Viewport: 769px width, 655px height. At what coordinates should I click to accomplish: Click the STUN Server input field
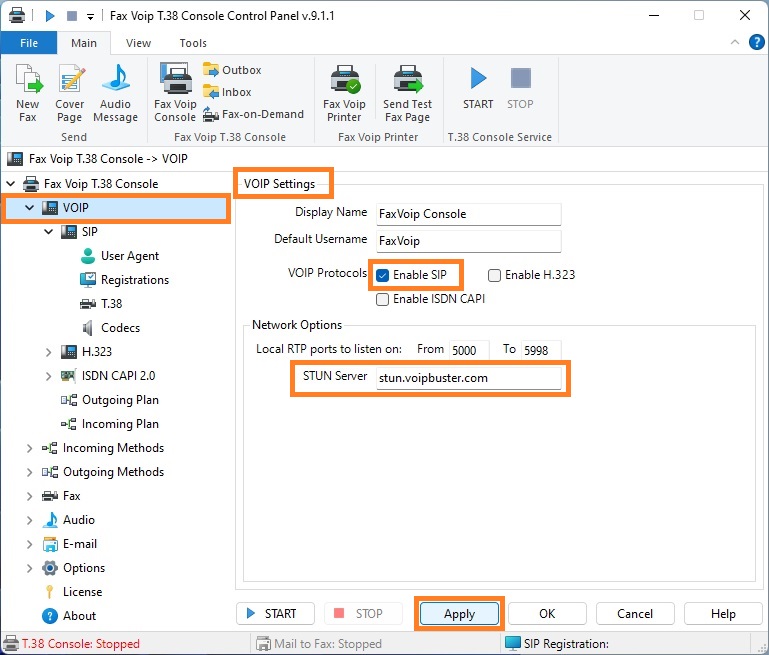pos(468,378)
